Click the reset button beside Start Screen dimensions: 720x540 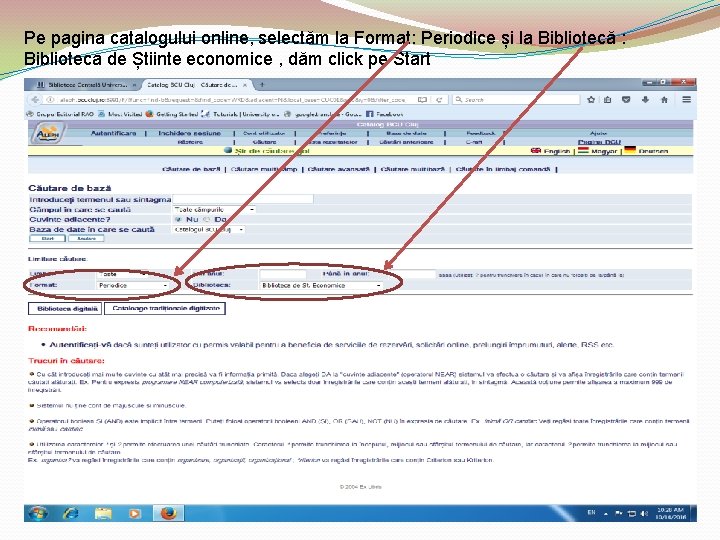(86, 238)
